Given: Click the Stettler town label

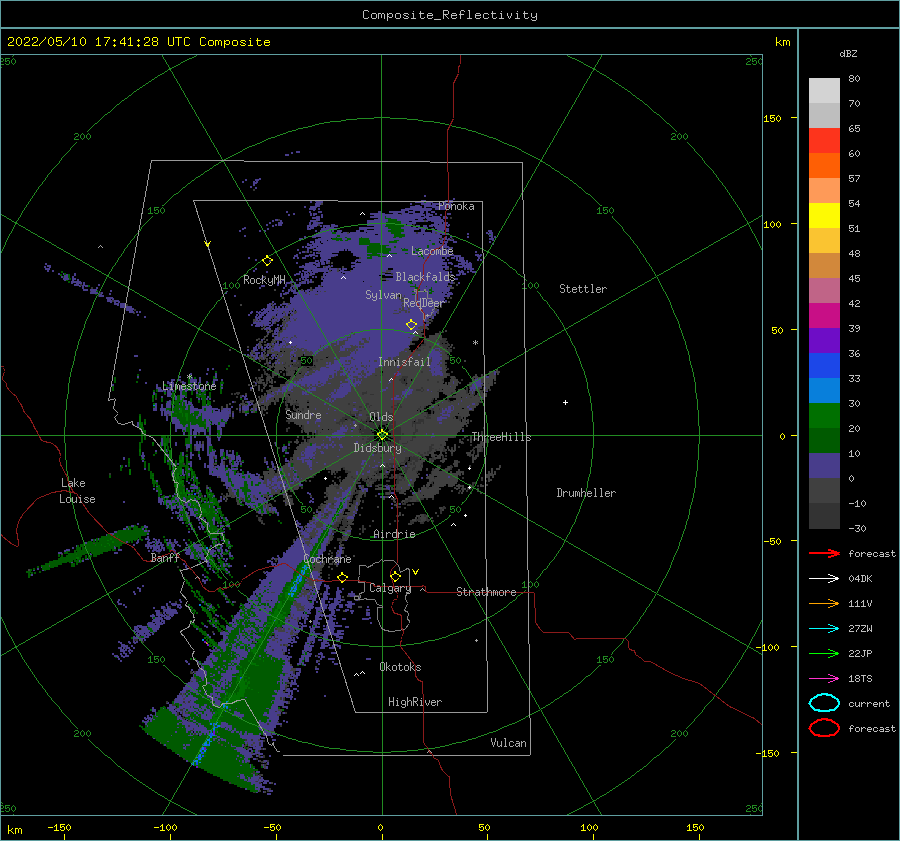Looking at the screenshot, I should [583, 289].
